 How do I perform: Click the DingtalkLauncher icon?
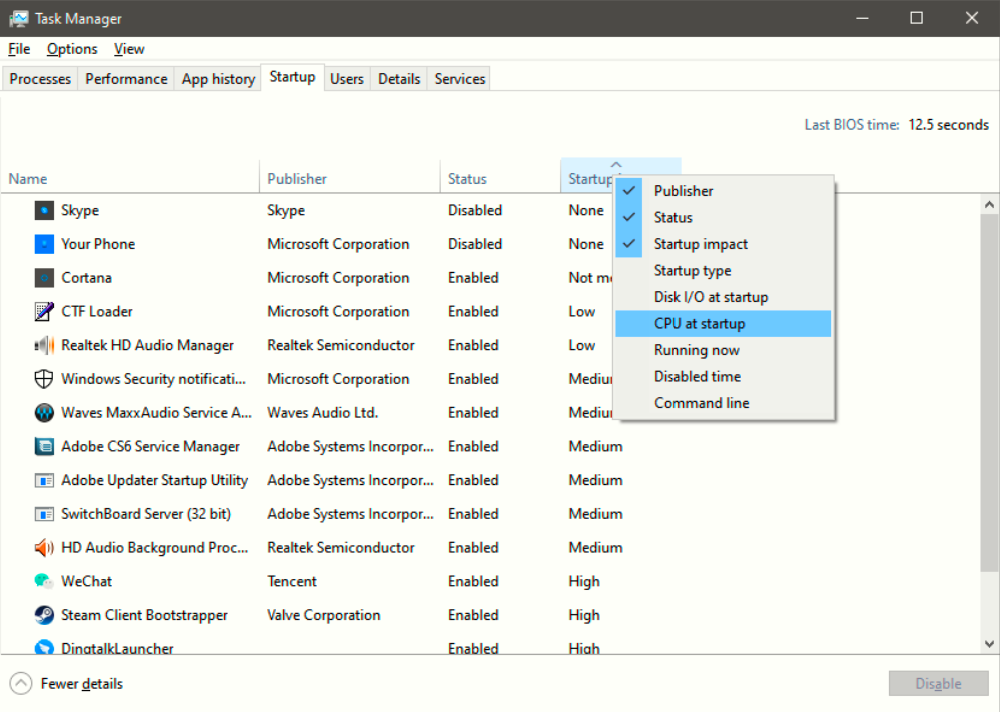click(44, 647)
